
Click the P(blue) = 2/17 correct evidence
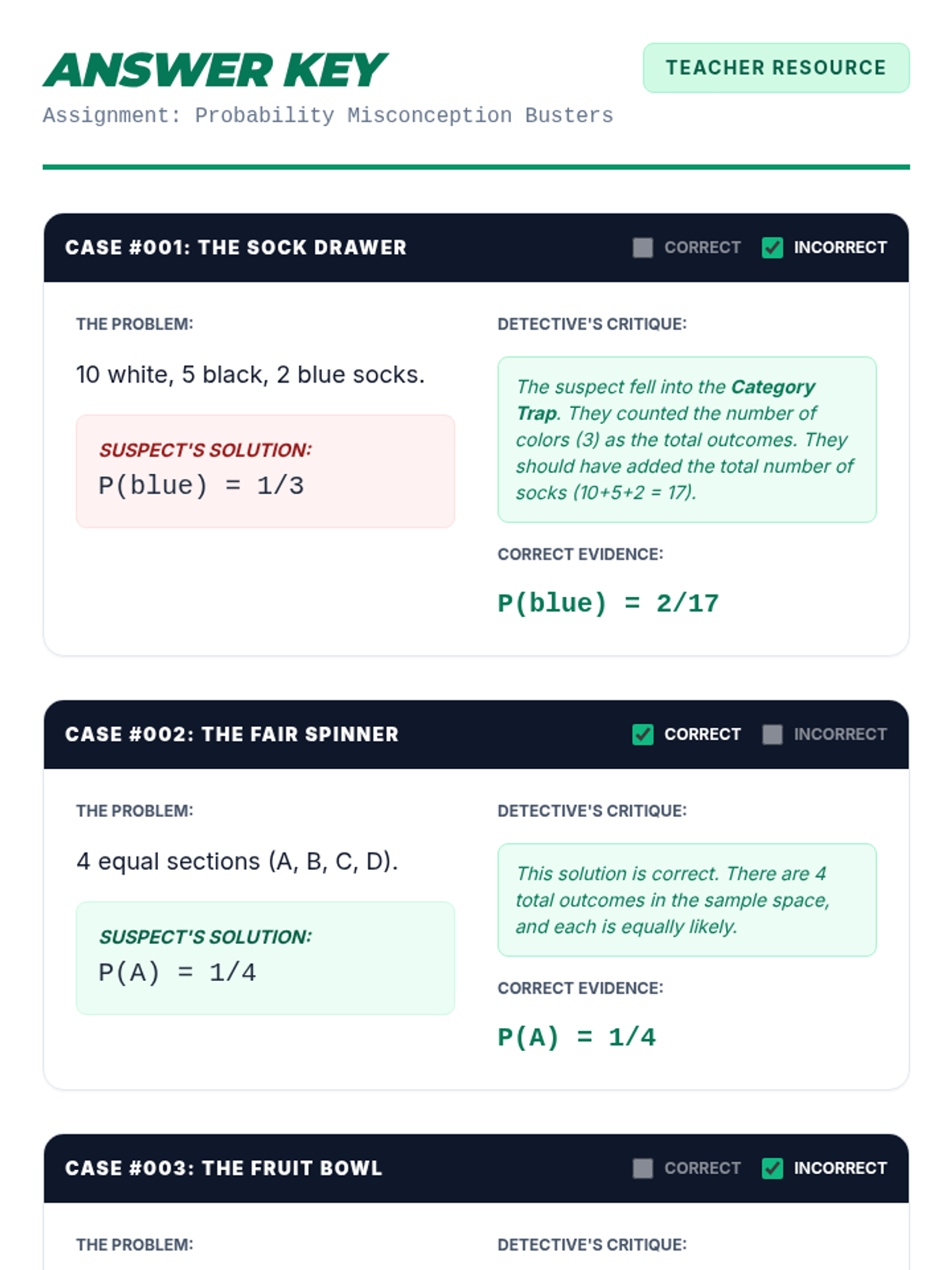point(608,603)
